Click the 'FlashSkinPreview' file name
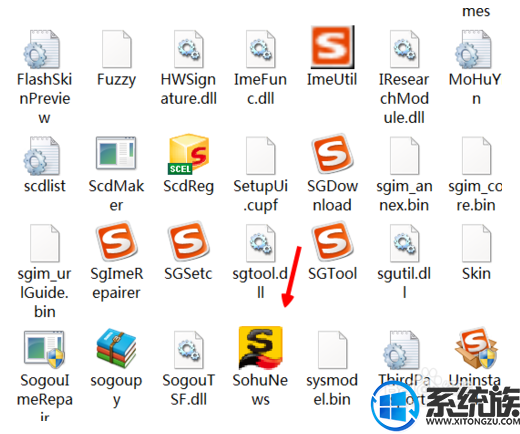Screen dimensions: 520x434 pyautogui.click(x=44, y=99)
